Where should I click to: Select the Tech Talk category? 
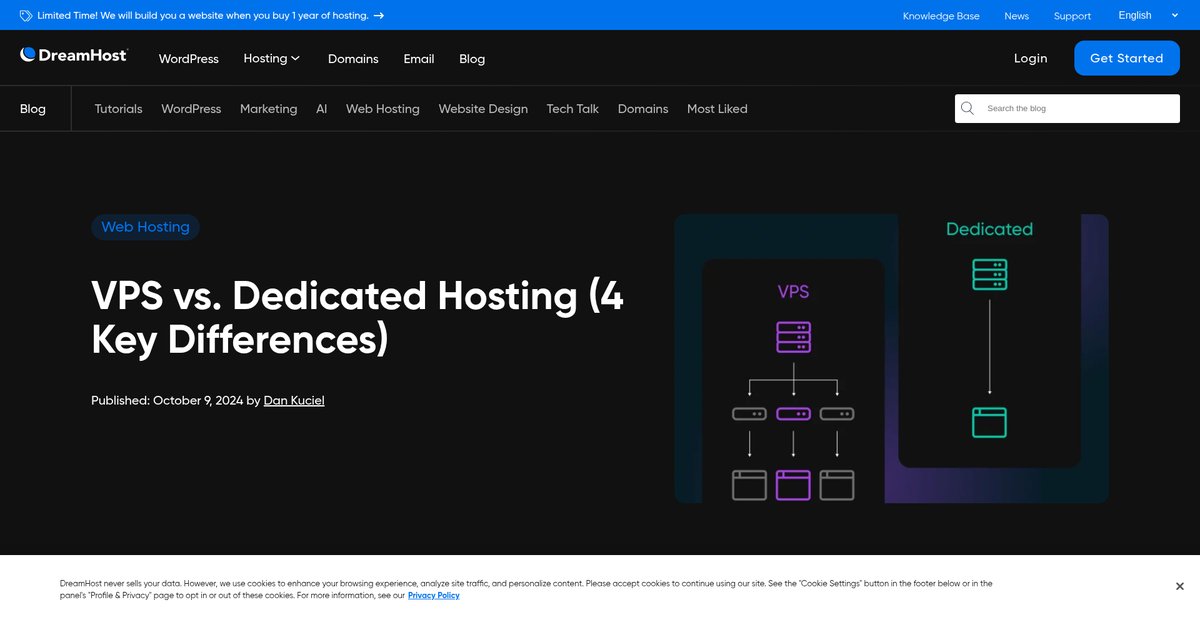[x=573, y=109]
